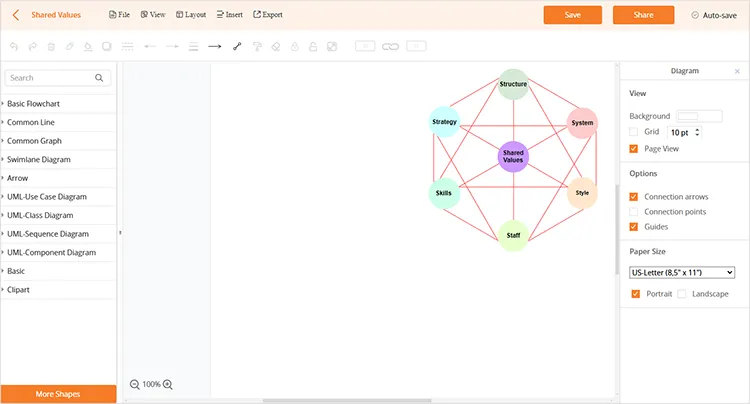This screenshot has height=404, width=750.
Task: Click the undo arrow icon
Action: [x=14, y=46]
